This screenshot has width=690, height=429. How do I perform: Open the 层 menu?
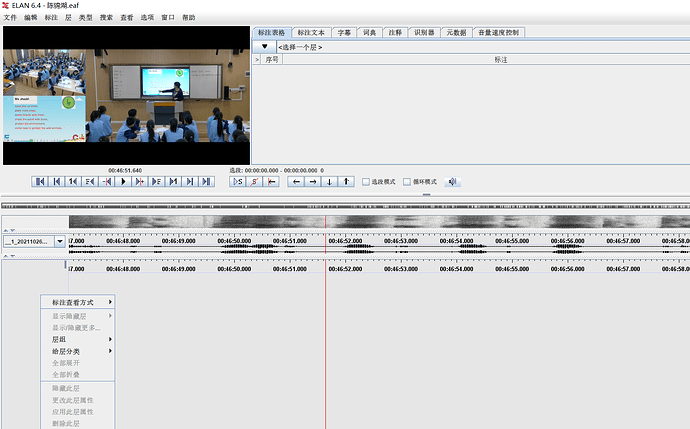68,18
